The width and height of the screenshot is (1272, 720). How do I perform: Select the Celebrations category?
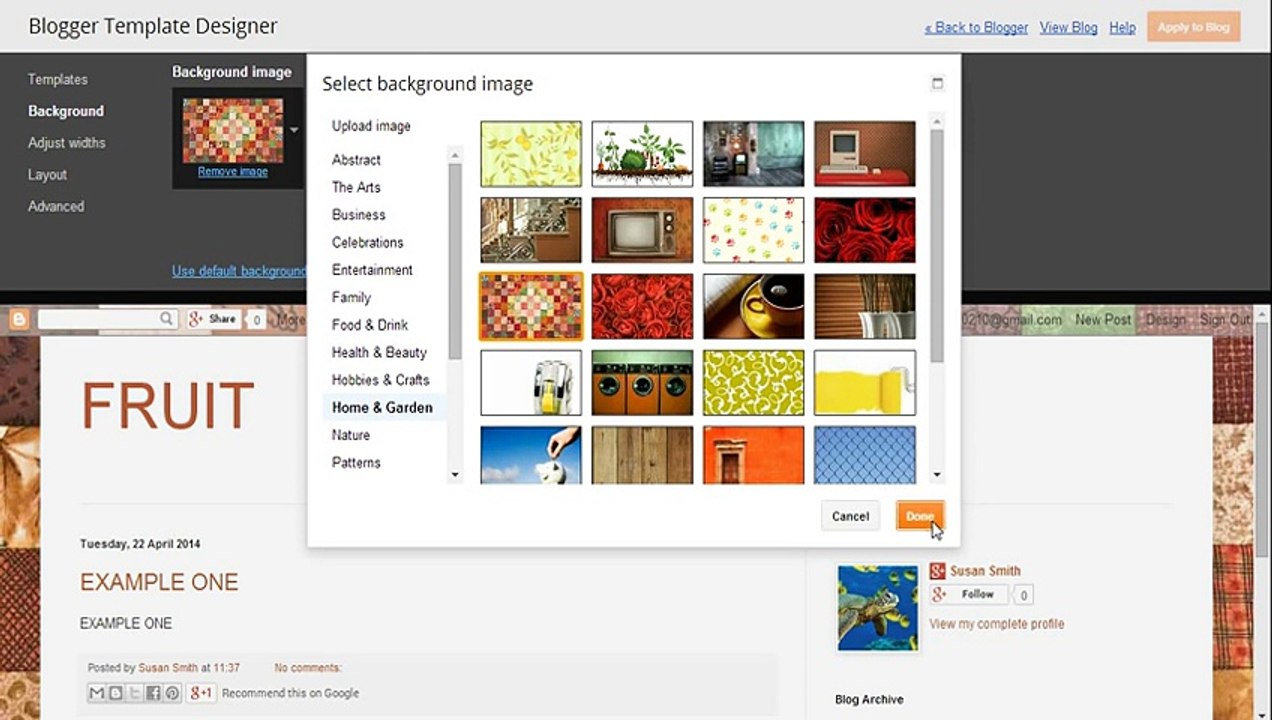point(368,243)
